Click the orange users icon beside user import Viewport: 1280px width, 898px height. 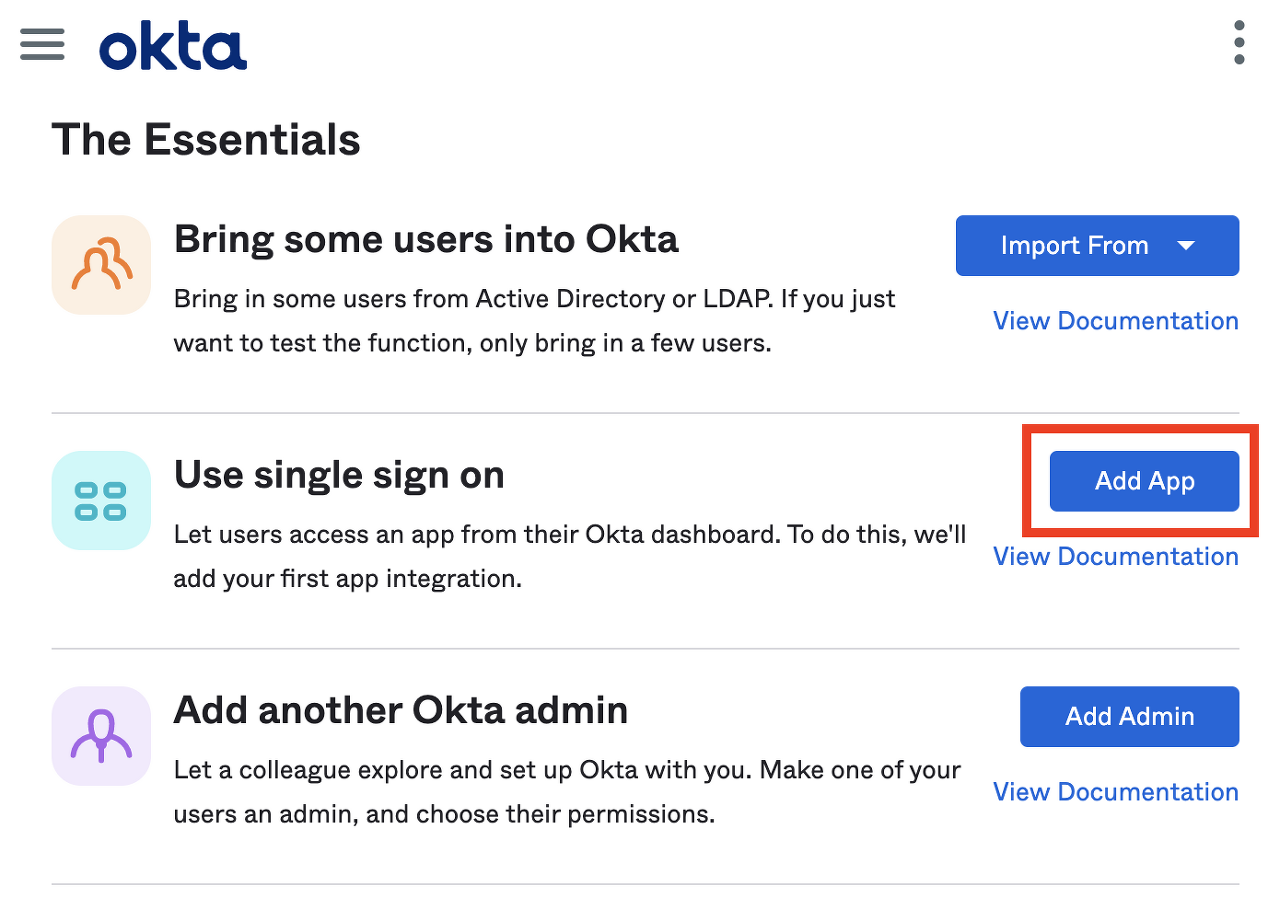coord(100,264)
